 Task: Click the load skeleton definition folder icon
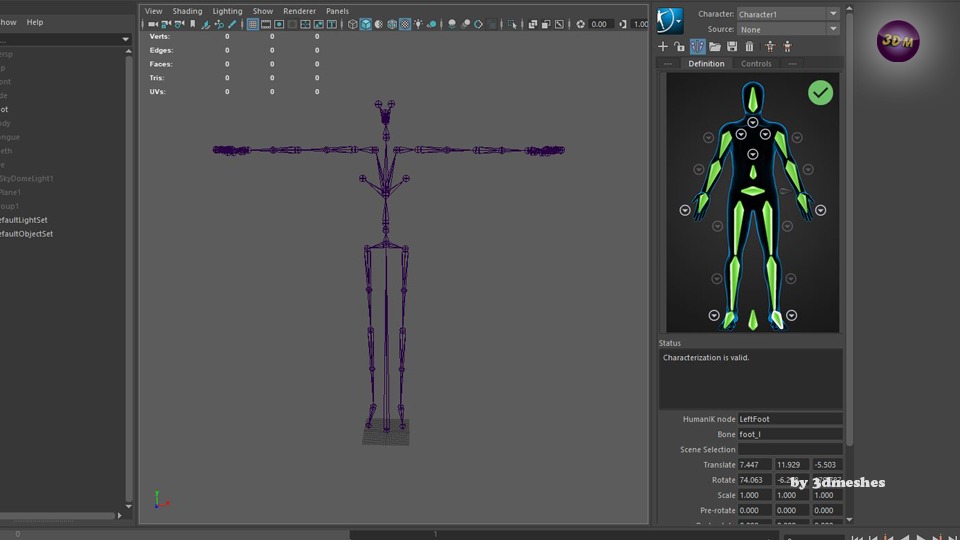click(x=714, y=47)
